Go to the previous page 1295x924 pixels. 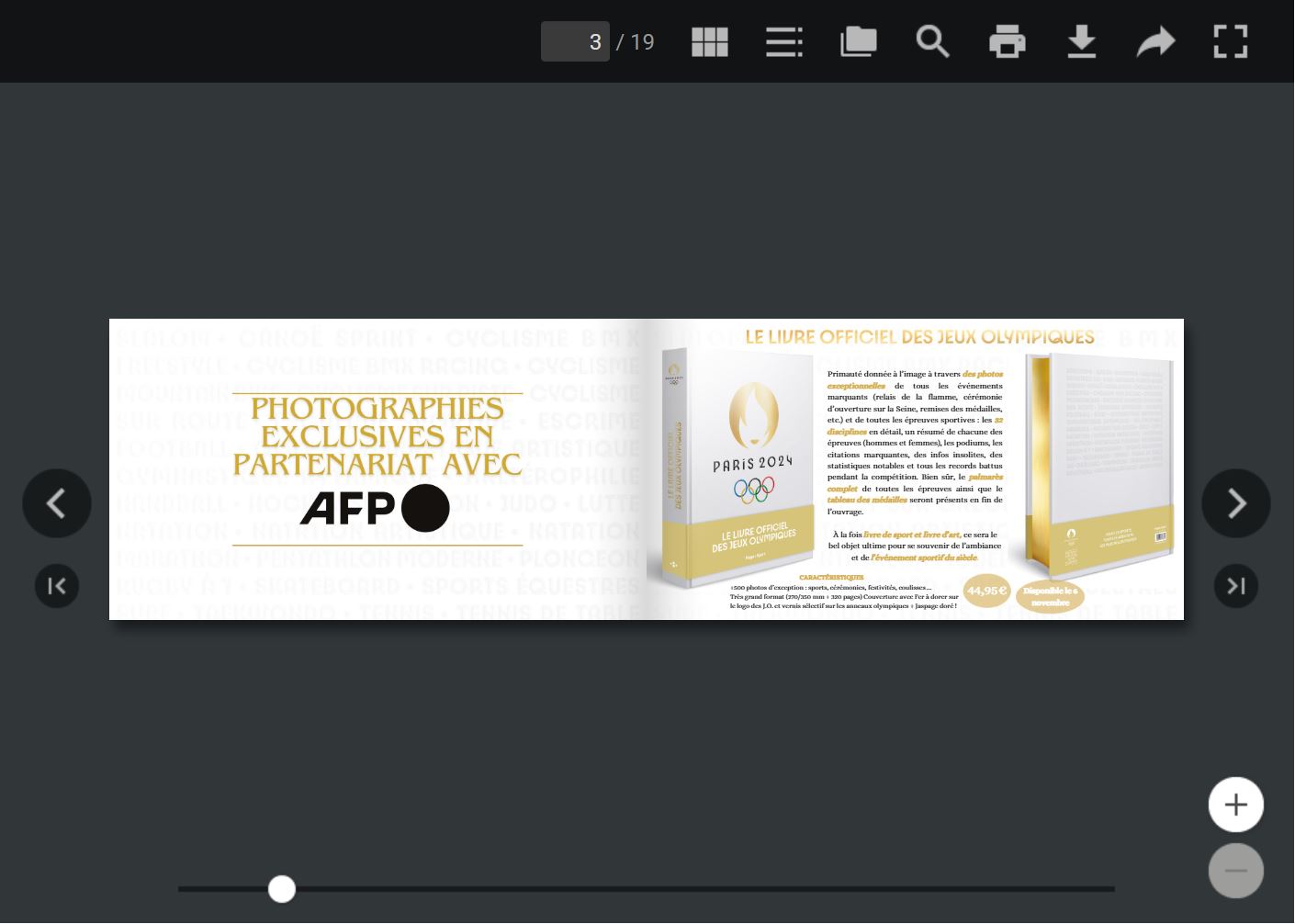click(57, 503)
